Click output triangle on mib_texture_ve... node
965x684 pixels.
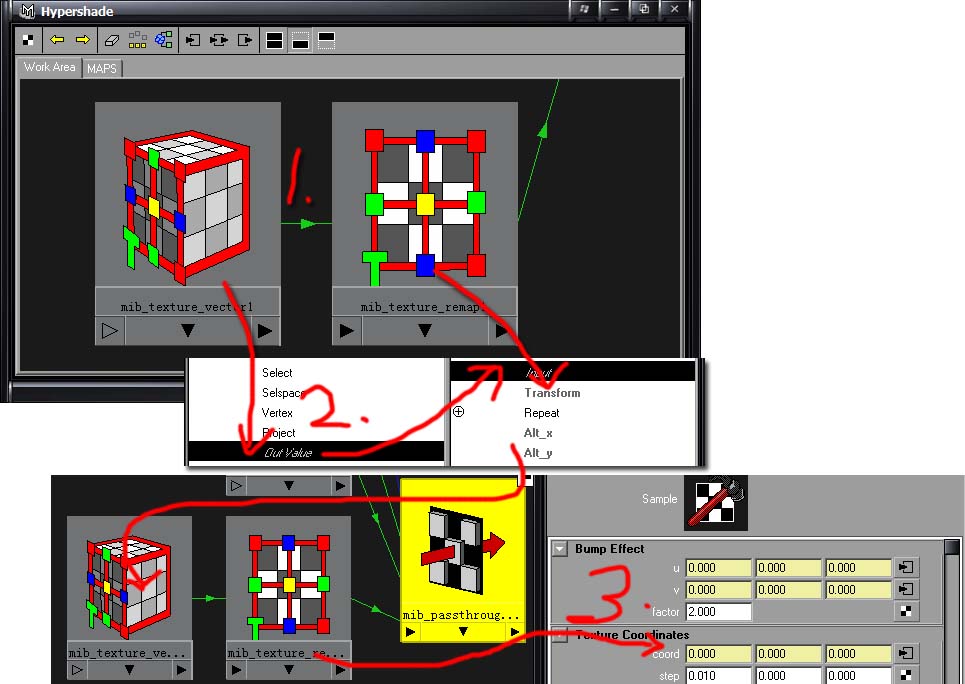(181, 670)
